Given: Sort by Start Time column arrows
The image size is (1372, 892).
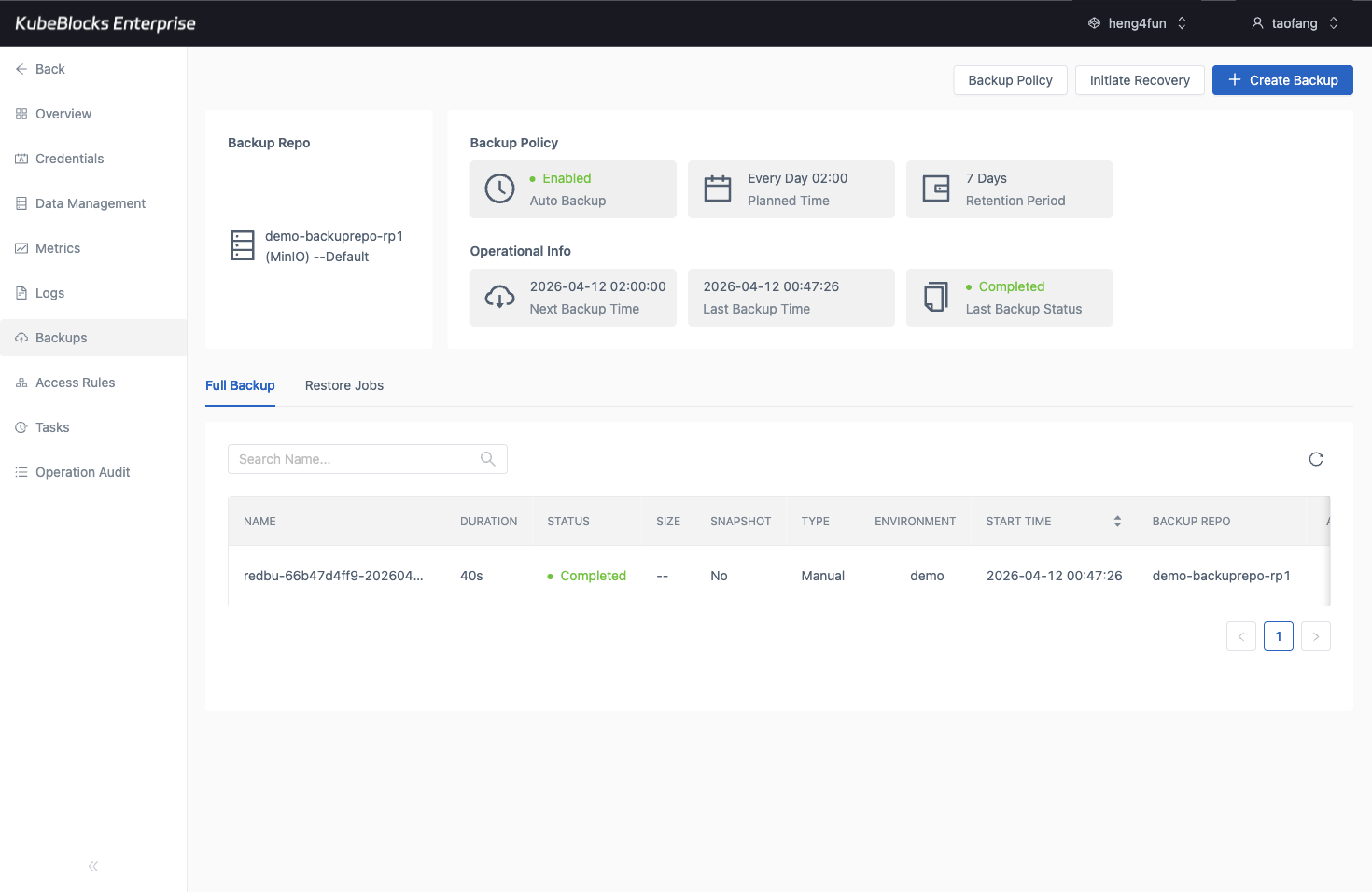Looking at the screenshot, I should tap(1117, 522).
